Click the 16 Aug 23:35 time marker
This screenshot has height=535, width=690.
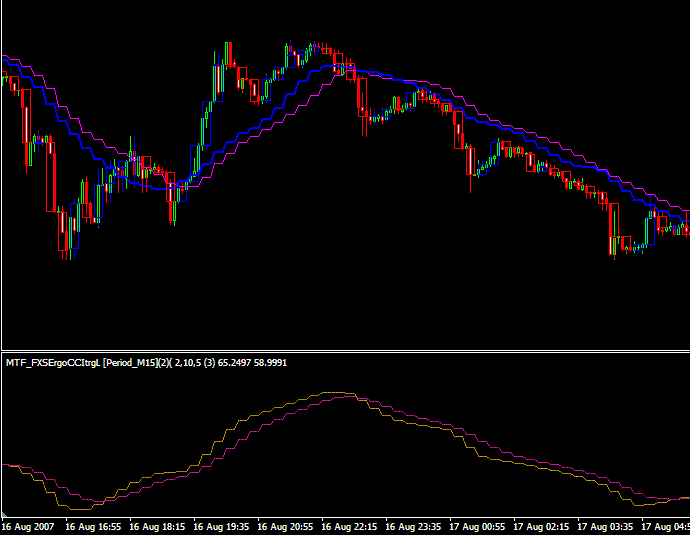pyautogui.click(x=414, y=527)
